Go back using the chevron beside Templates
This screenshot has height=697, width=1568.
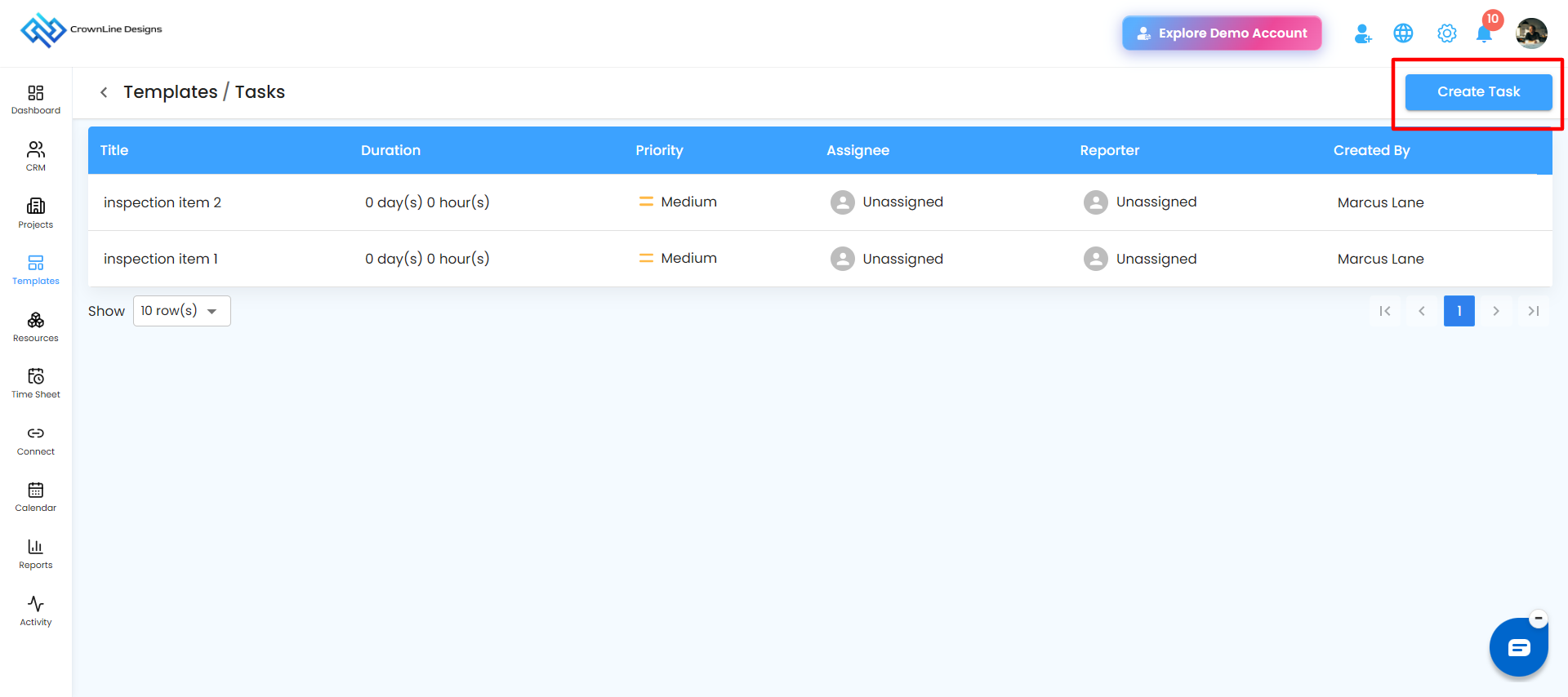(104, 92)
